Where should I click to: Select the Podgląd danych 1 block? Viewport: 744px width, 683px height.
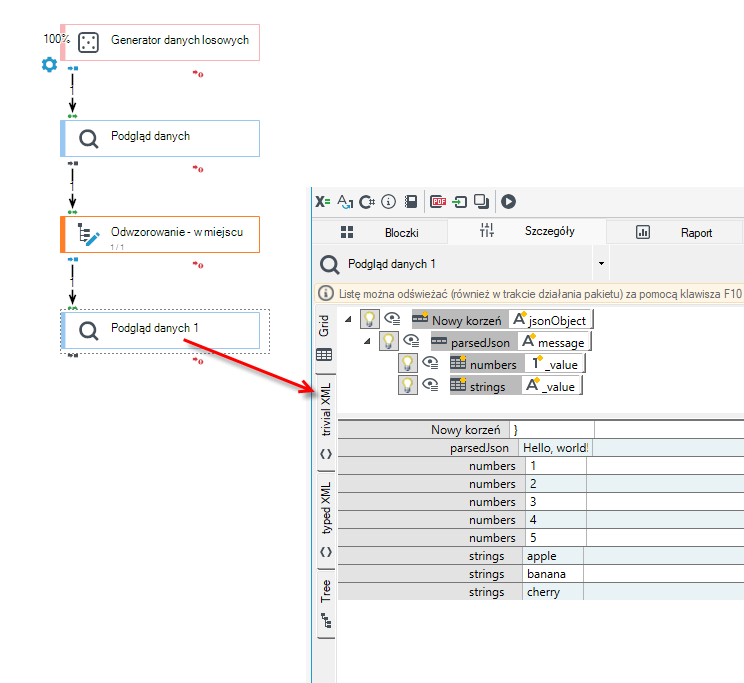[160, 330]
